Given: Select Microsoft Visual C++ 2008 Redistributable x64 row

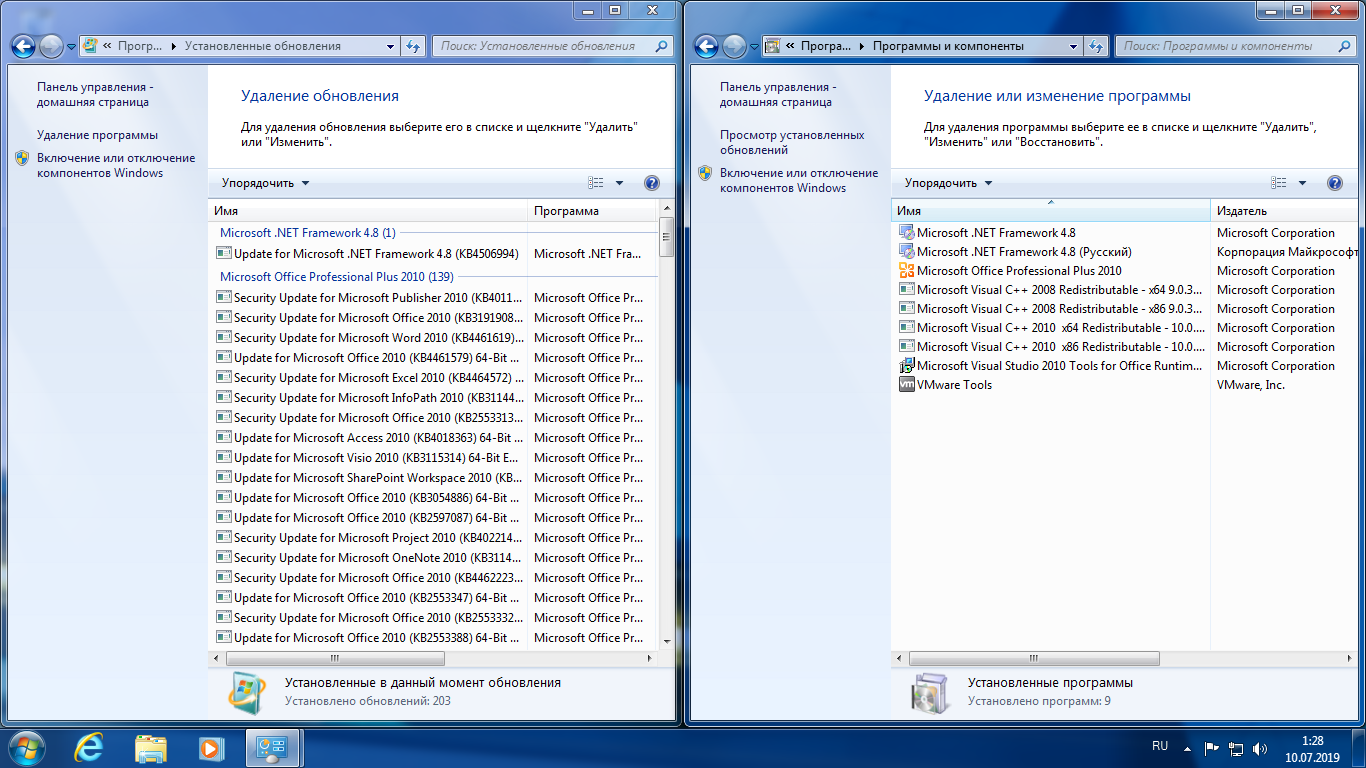Looking at the screenshot, I should click(x=1126, y=290).
